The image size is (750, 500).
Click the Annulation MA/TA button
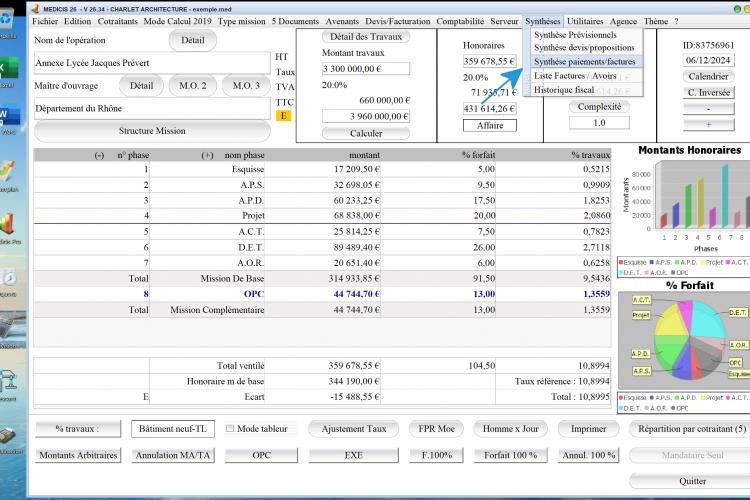coord(173,456)
